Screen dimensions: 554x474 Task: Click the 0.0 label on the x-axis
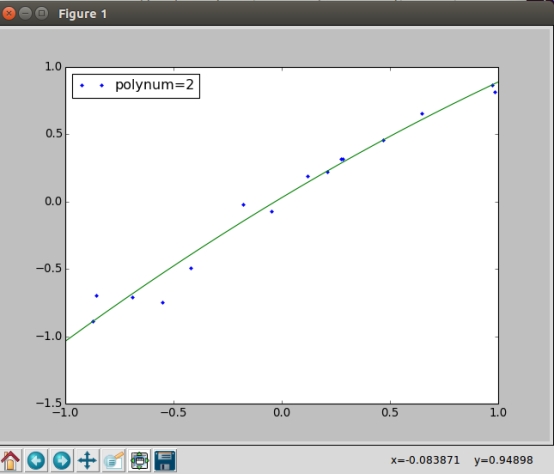coord(282,413)
